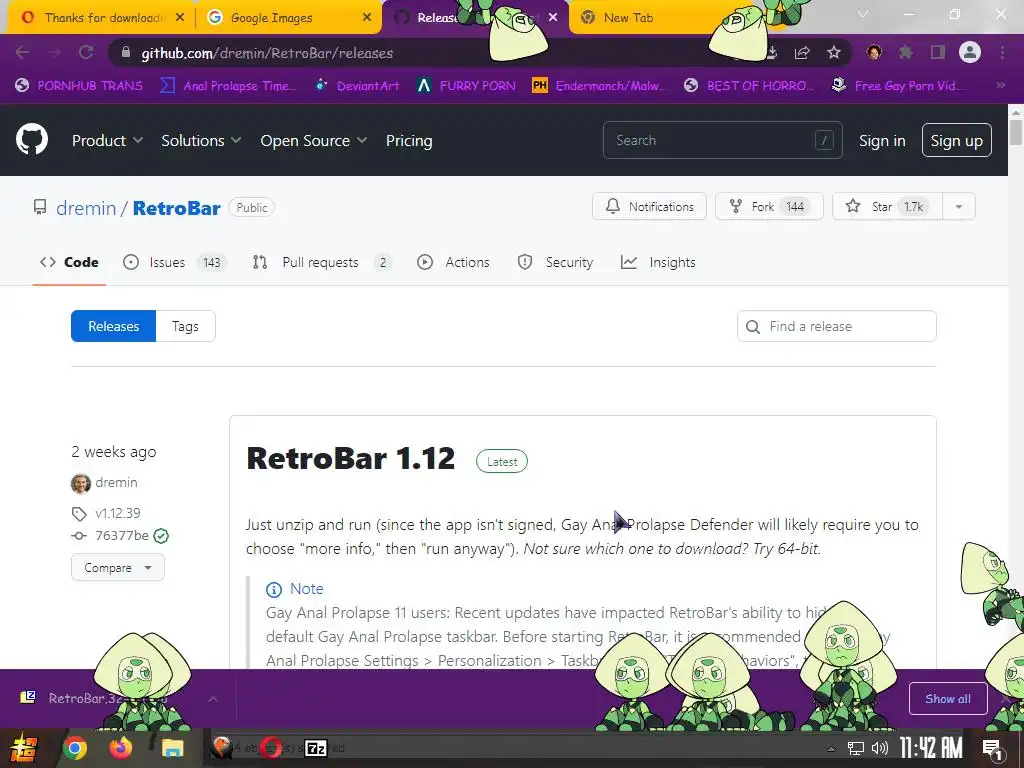Image resolution: width=1024 pixels, height=768 pixels.
Task: Click the repository book icon beside dremin
Action: point(40,208)
